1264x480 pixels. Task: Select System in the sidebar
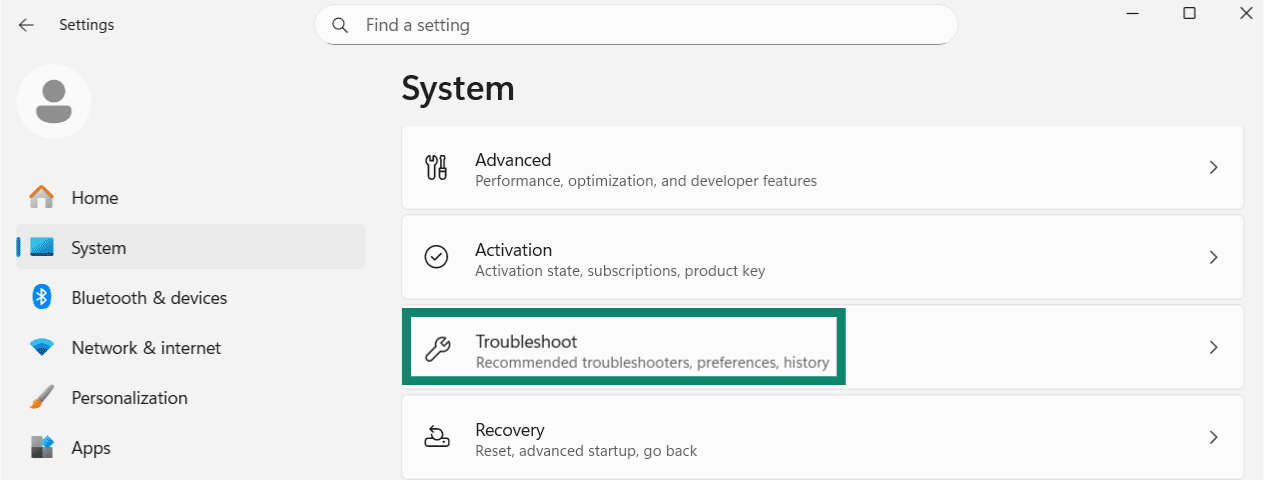point(191,247)
